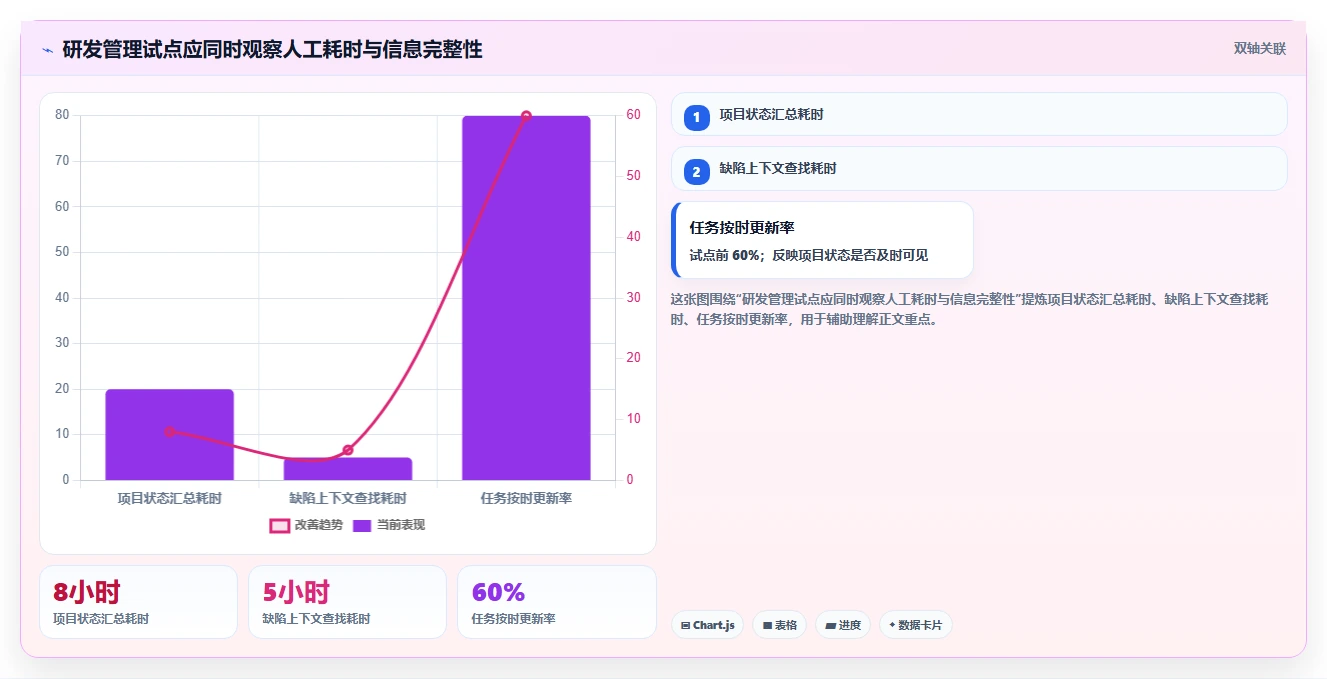Image resolution: width=1327 pixels, height=679 pixels.
Task: Click the 60% stat card
Action: pos(556,602)
